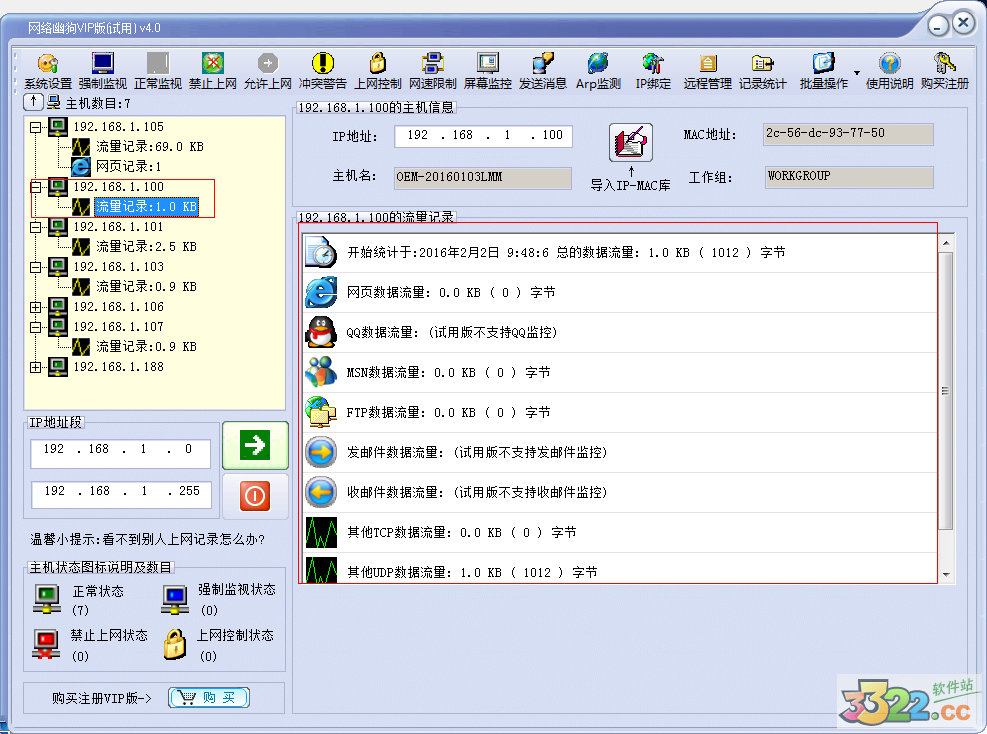This screenshot has height=734, width=987.
Task: Select 流量记录:1.0 KB entry
Action: (x=146, y=206)
